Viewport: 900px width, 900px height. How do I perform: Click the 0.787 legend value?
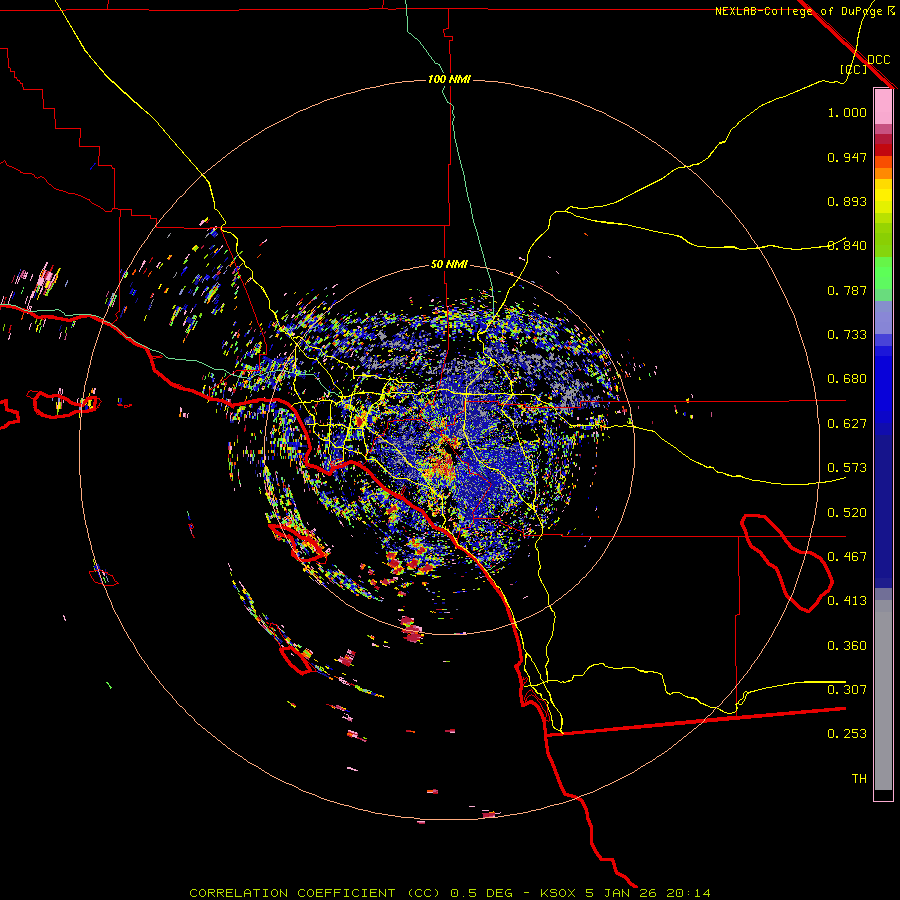pos(847,290)
